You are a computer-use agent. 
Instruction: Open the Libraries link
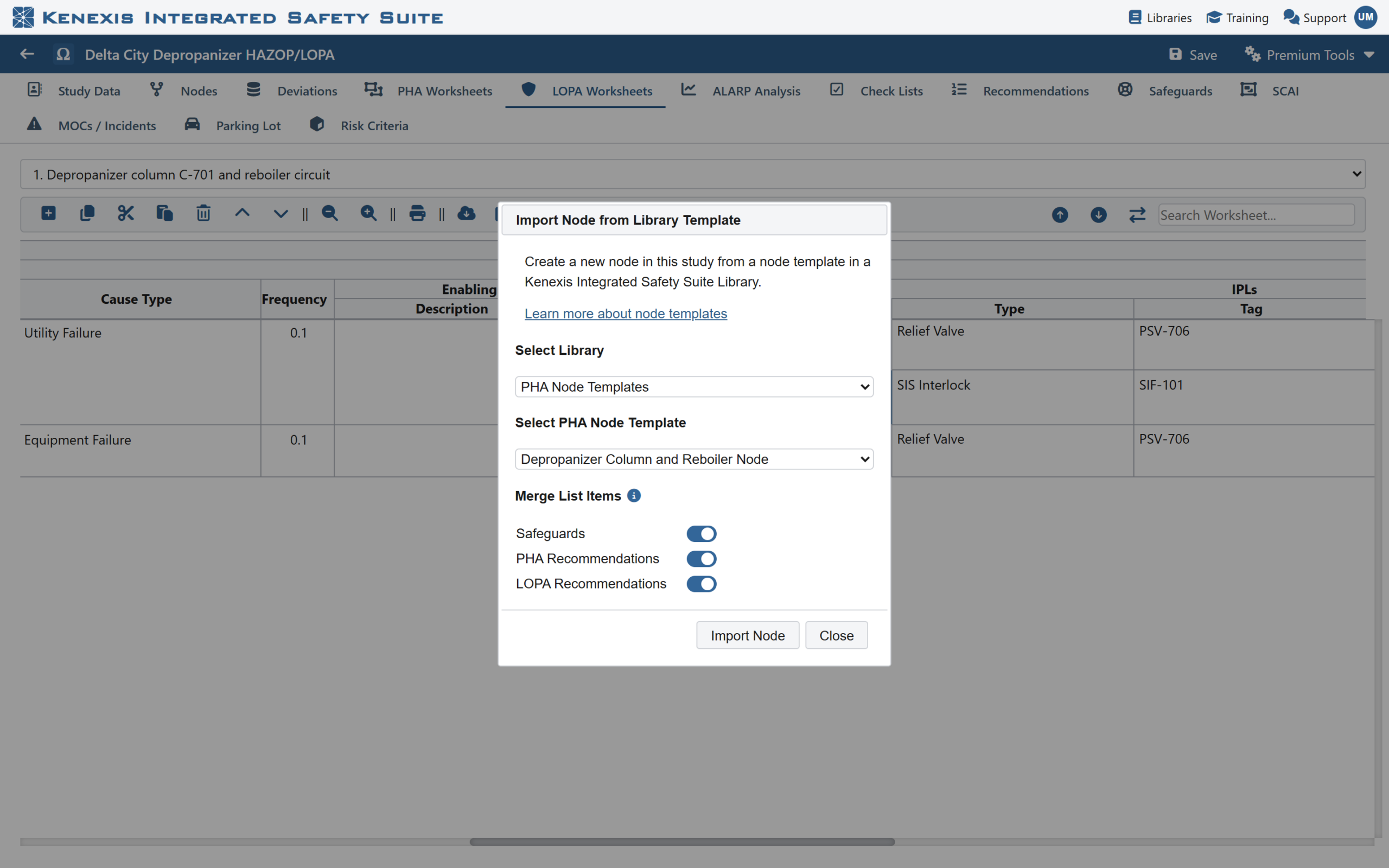(1160, 17)
